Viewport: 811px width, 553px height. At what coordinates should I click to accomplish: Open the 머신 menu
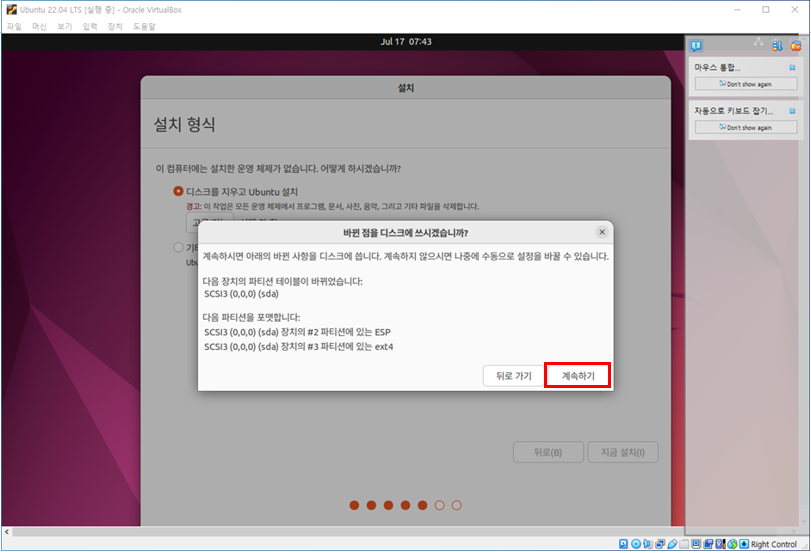(39, 26)
